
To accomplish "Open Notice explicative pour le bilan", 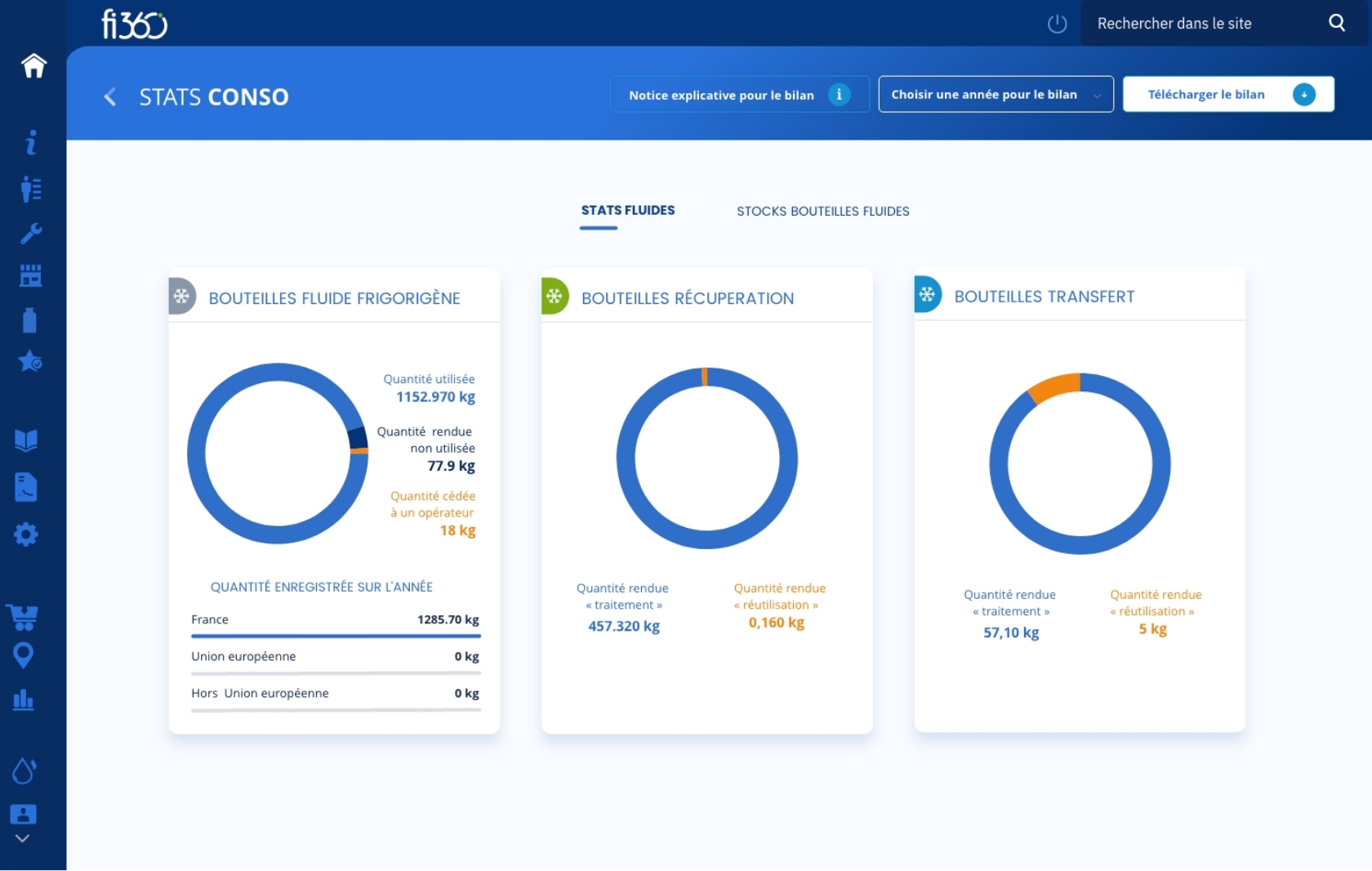I will [x=739, y=95].
